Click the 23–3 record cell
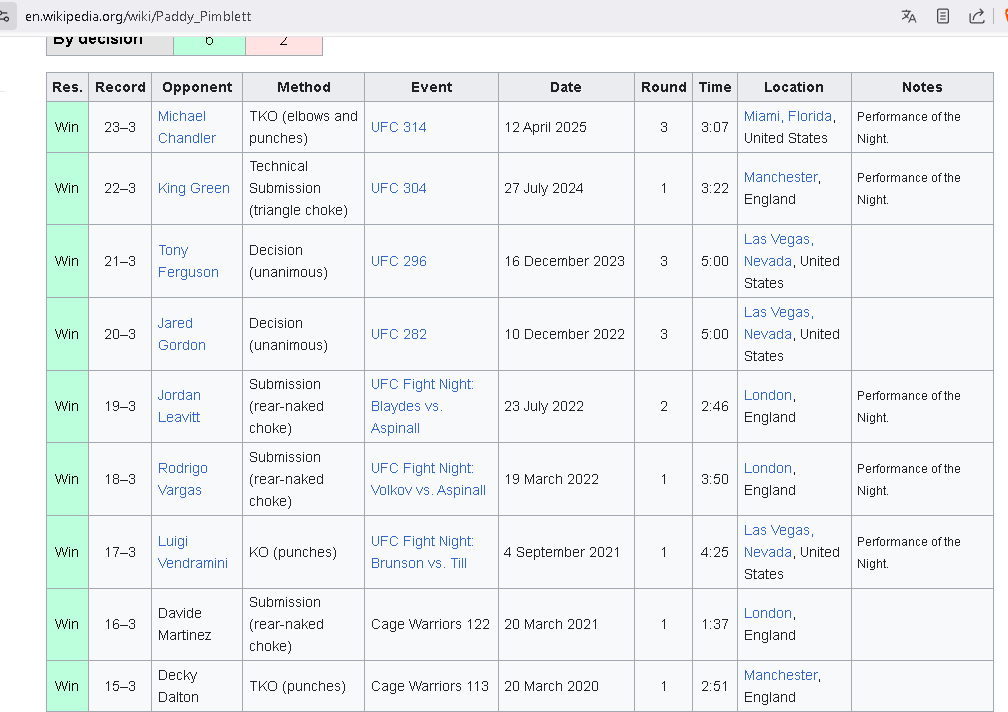 [120, 127]
